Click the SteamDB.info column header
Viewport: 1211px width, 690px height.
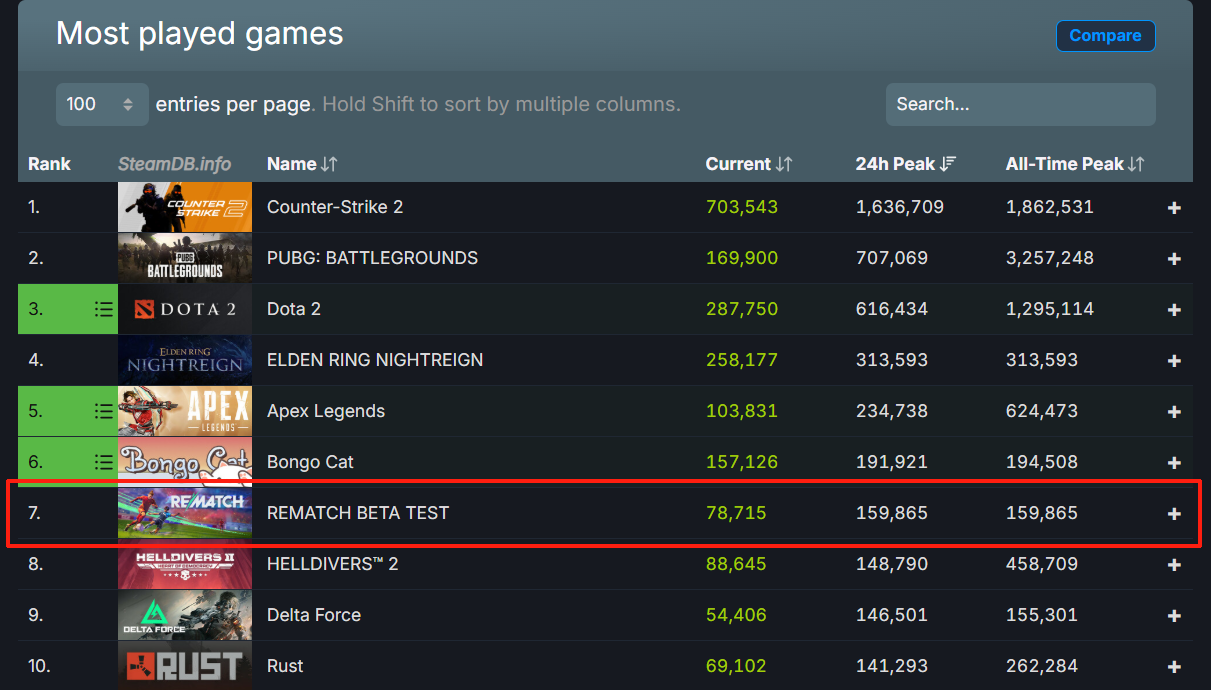175,164
